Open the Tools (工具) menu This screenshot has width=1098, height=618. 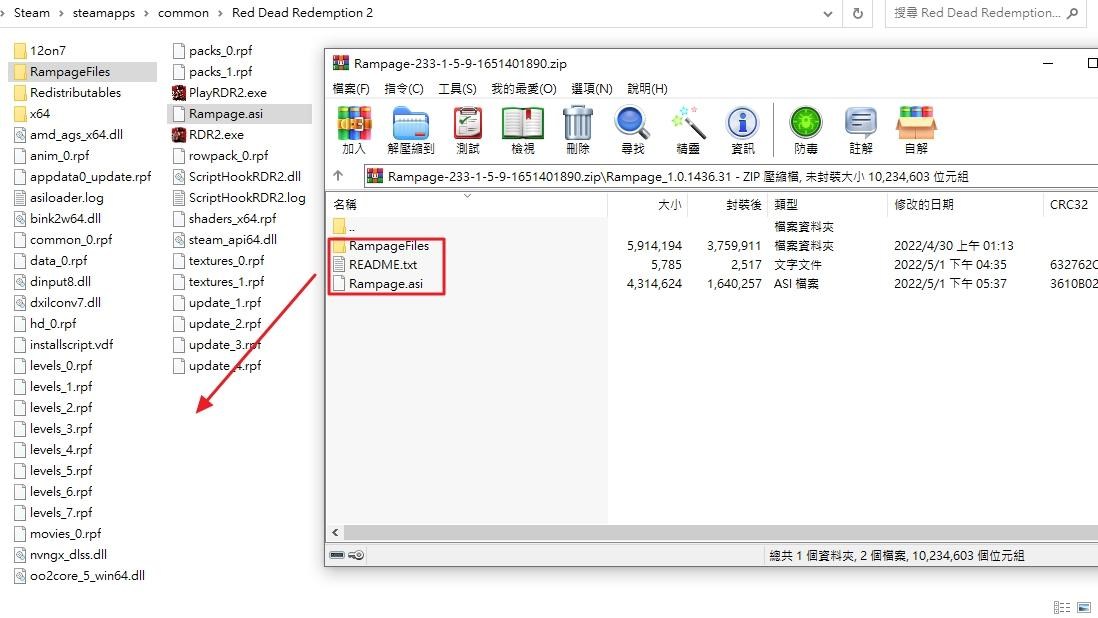point(457,89)
